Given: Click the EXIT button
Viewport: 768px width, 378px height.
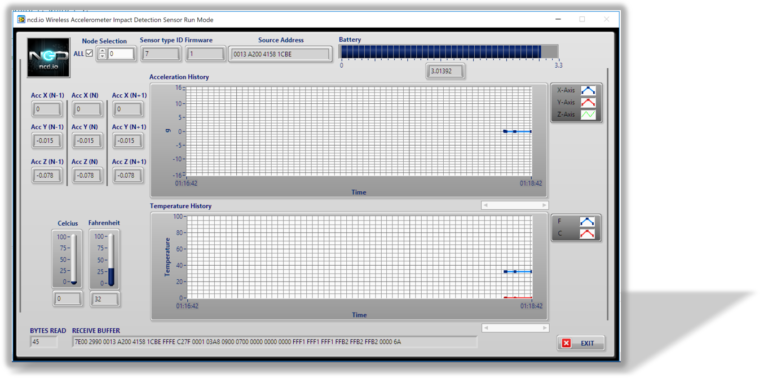Looking at the screenshot, I should [x=581, y=343].
